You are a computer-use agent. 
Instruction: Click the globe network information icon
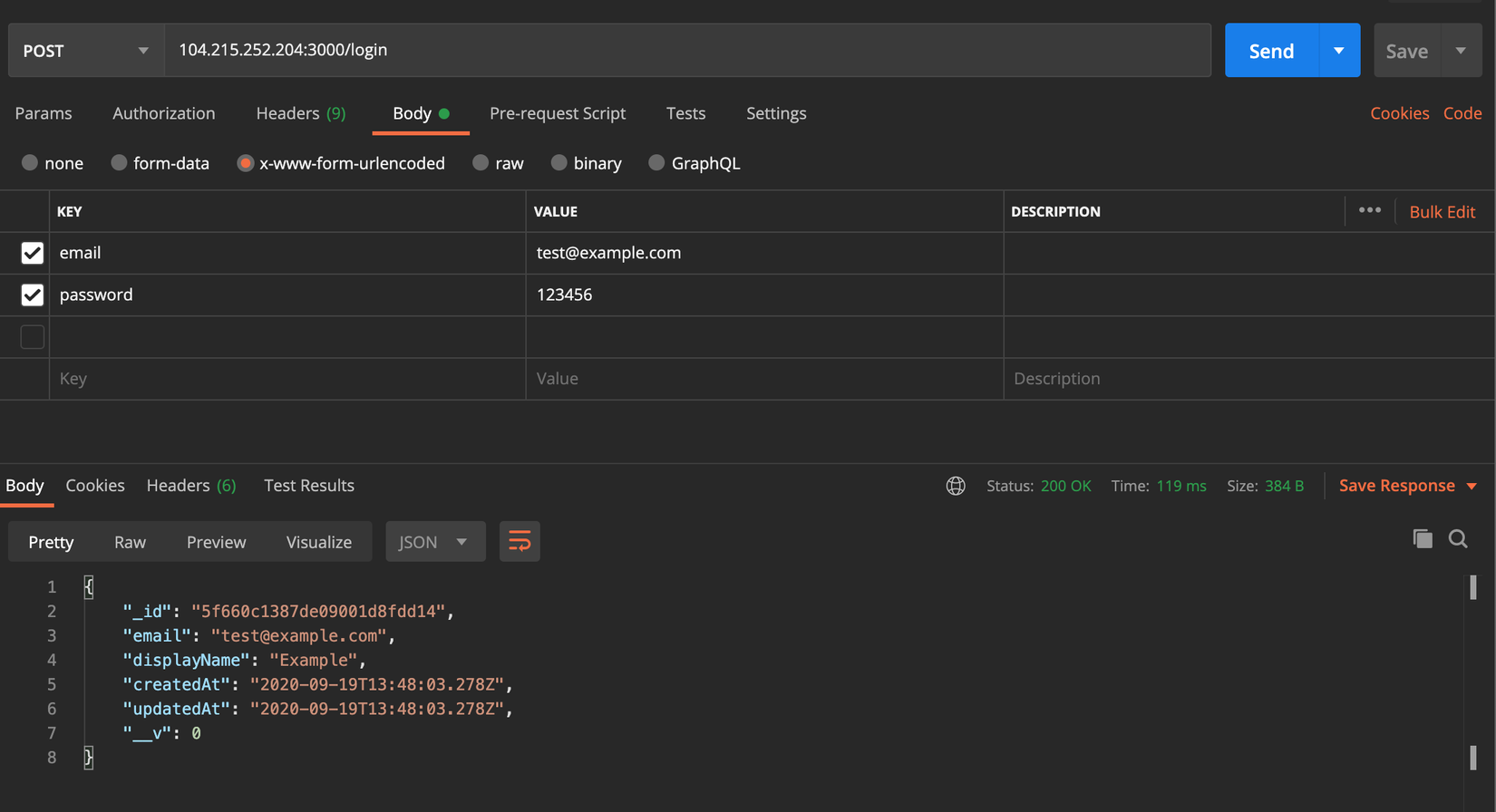pos(956,486)
